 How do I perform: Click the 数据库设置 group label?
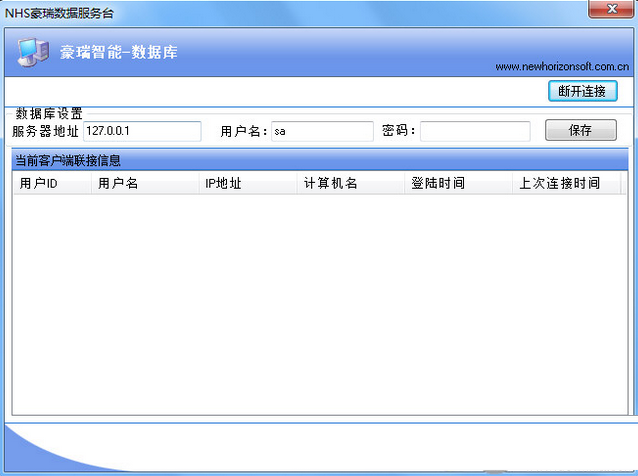point(49,113)
